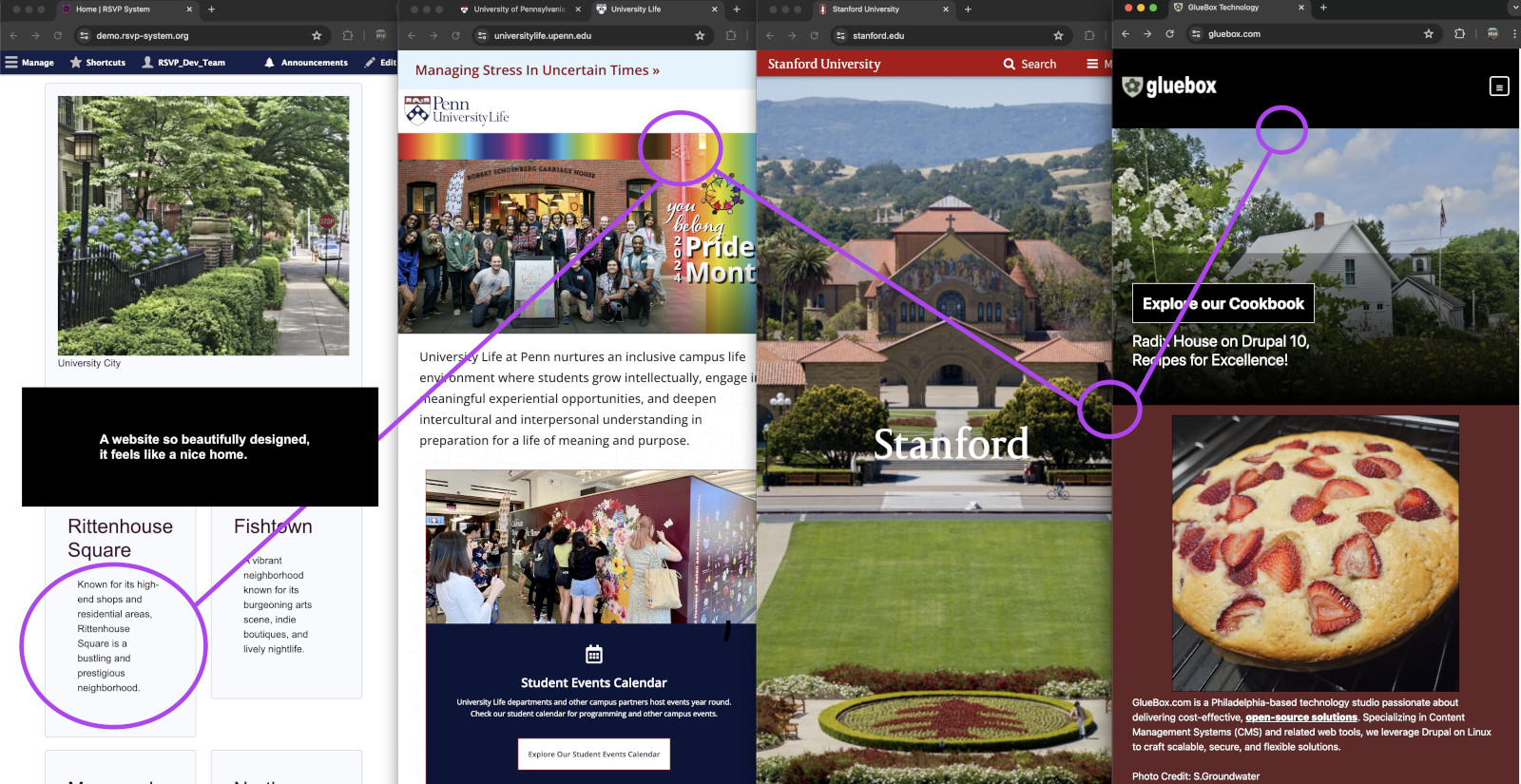
Task: Expand the RSVP_Dev_Team user menu
Action: [x=183, y=63]
